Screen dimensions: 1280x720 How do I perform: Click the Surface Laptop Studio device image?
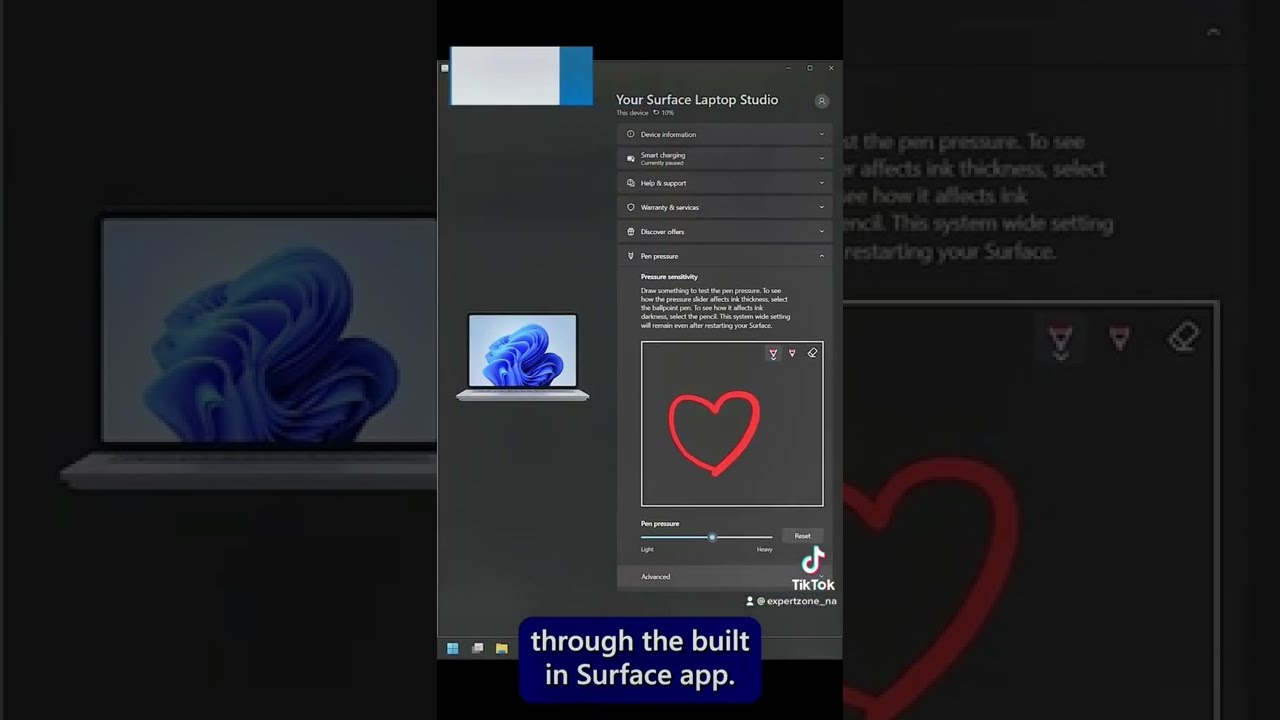coord(523,357)
